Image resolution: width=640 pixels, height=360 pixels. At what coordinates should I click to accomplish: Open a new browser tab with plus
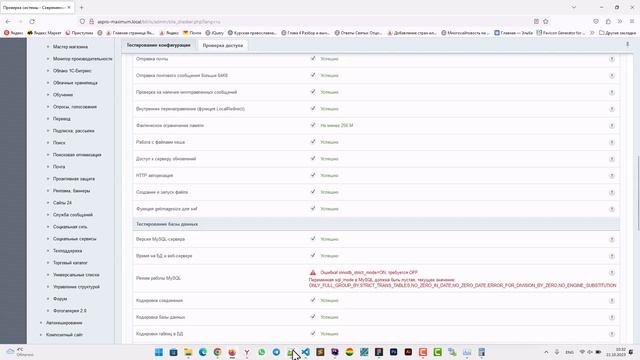point(82,7)
